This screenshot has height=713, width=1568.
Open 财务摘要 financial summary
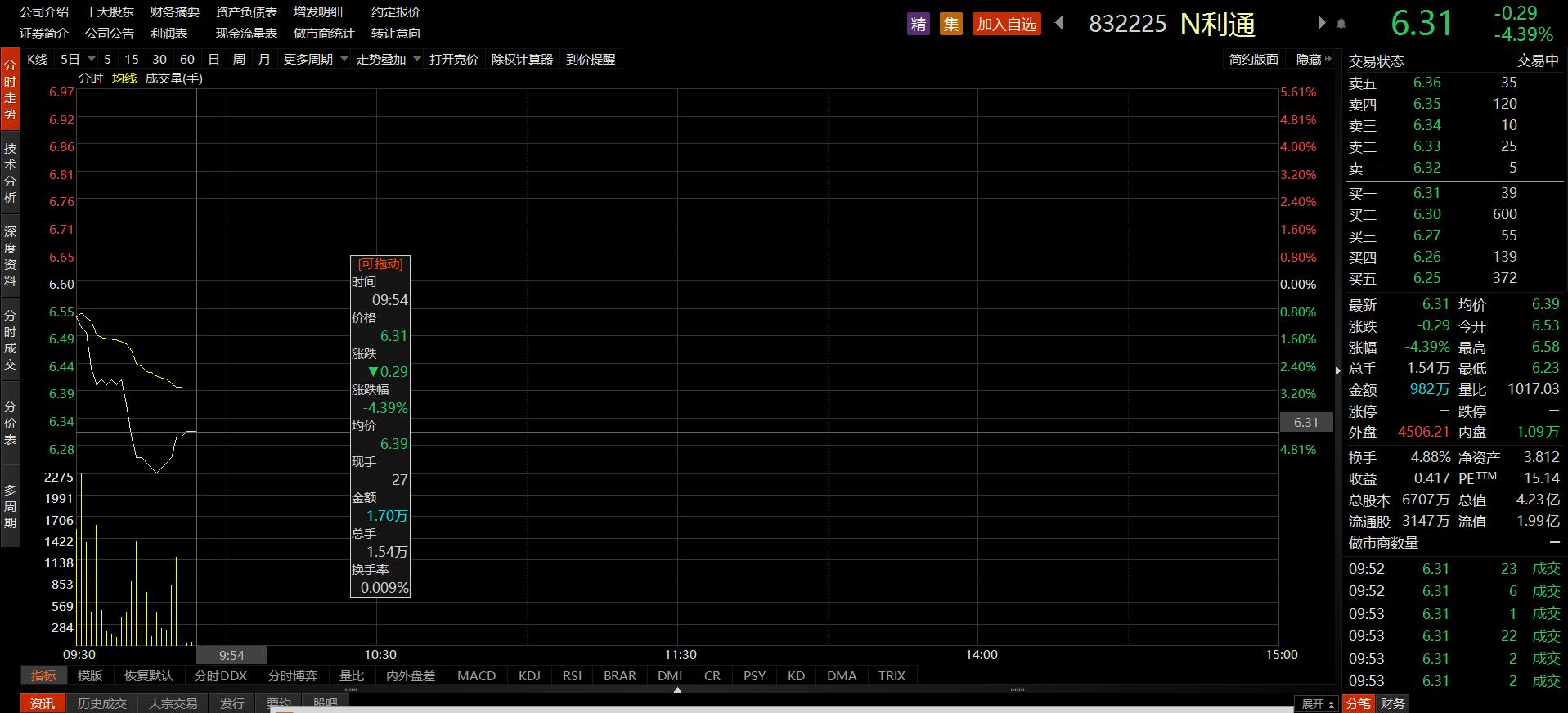pyautogui.click(x=175, y=11)
